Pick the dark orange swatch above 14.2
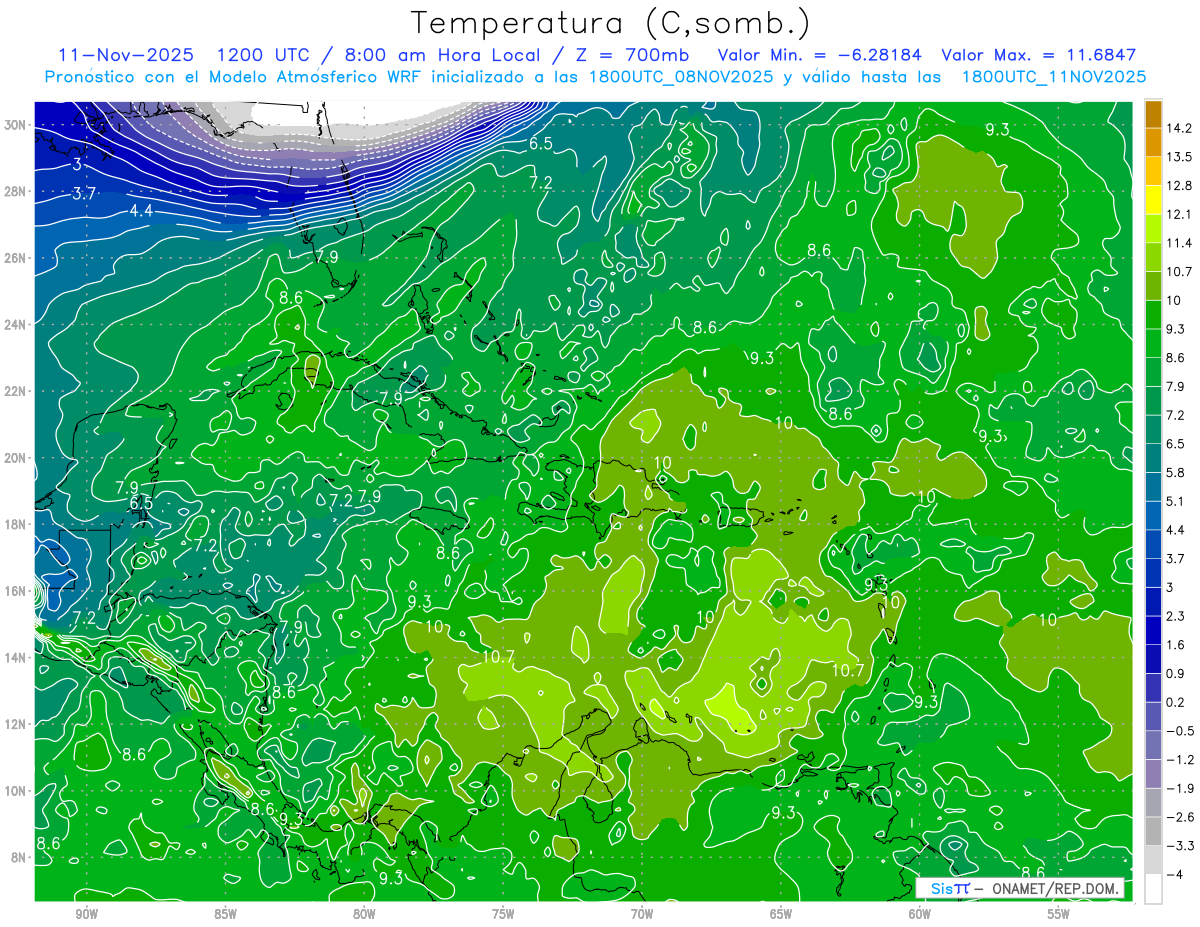 [x=1152, y=114]
